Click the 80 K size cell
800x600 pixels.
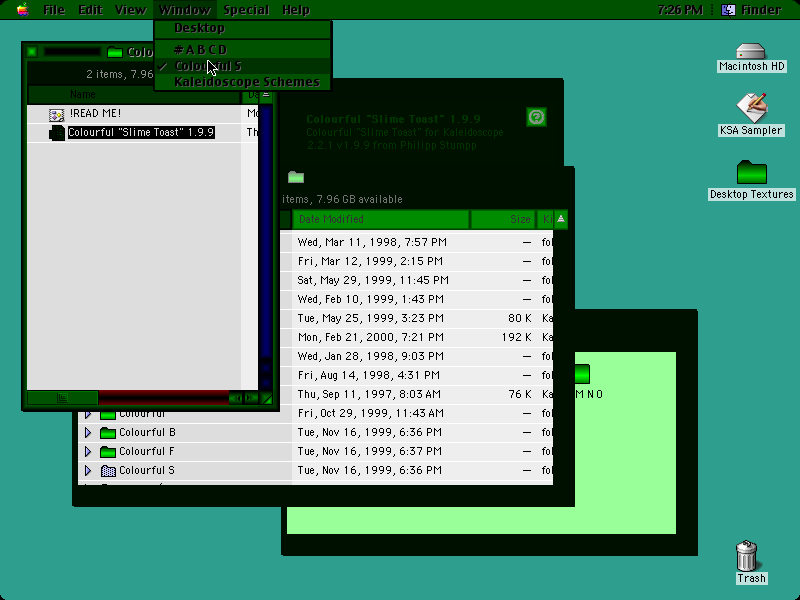520,318
